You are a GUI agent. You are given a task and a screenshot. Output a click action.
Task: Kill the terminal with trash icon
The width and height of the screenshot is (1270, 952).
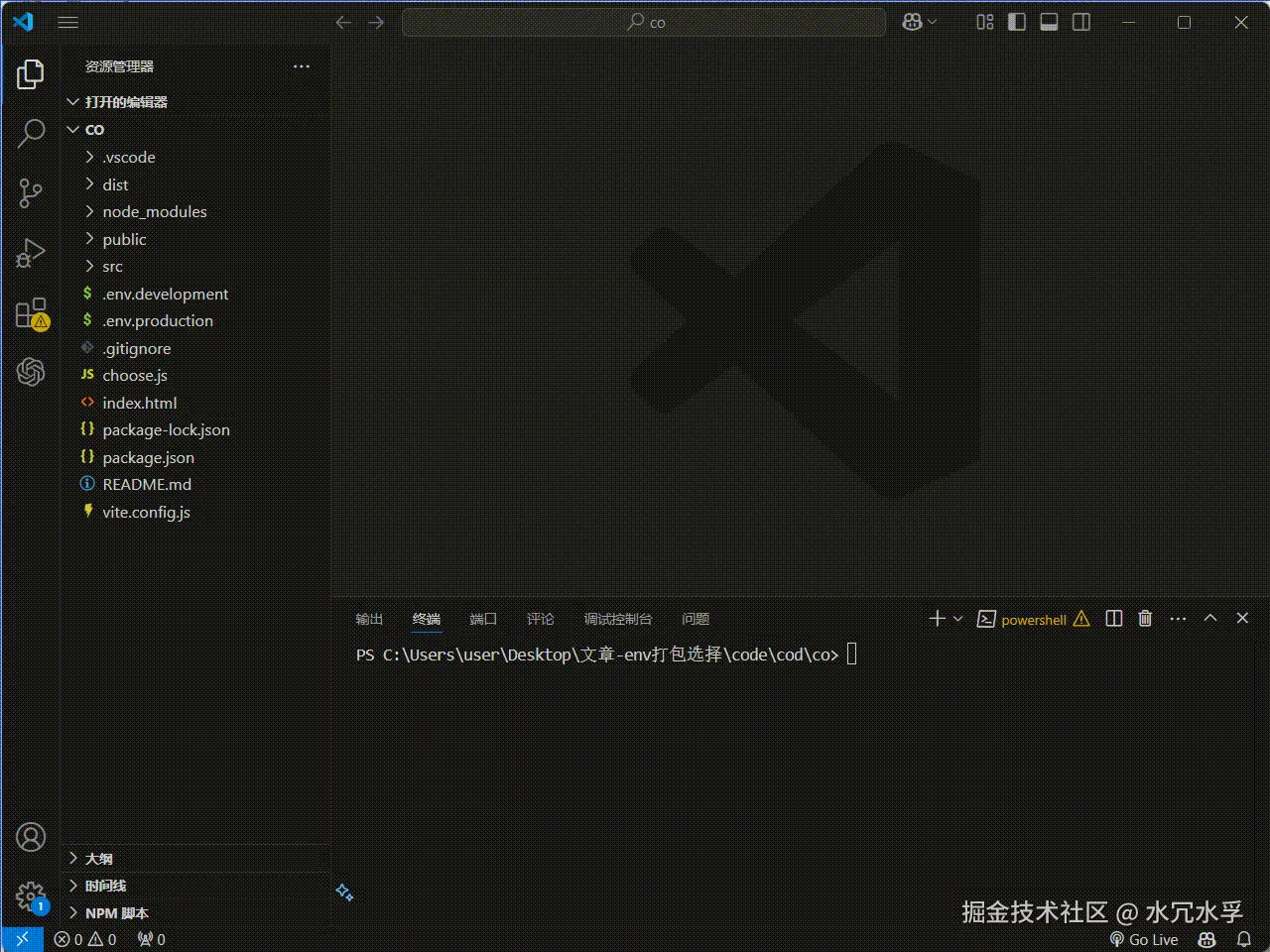[1145, 618]
